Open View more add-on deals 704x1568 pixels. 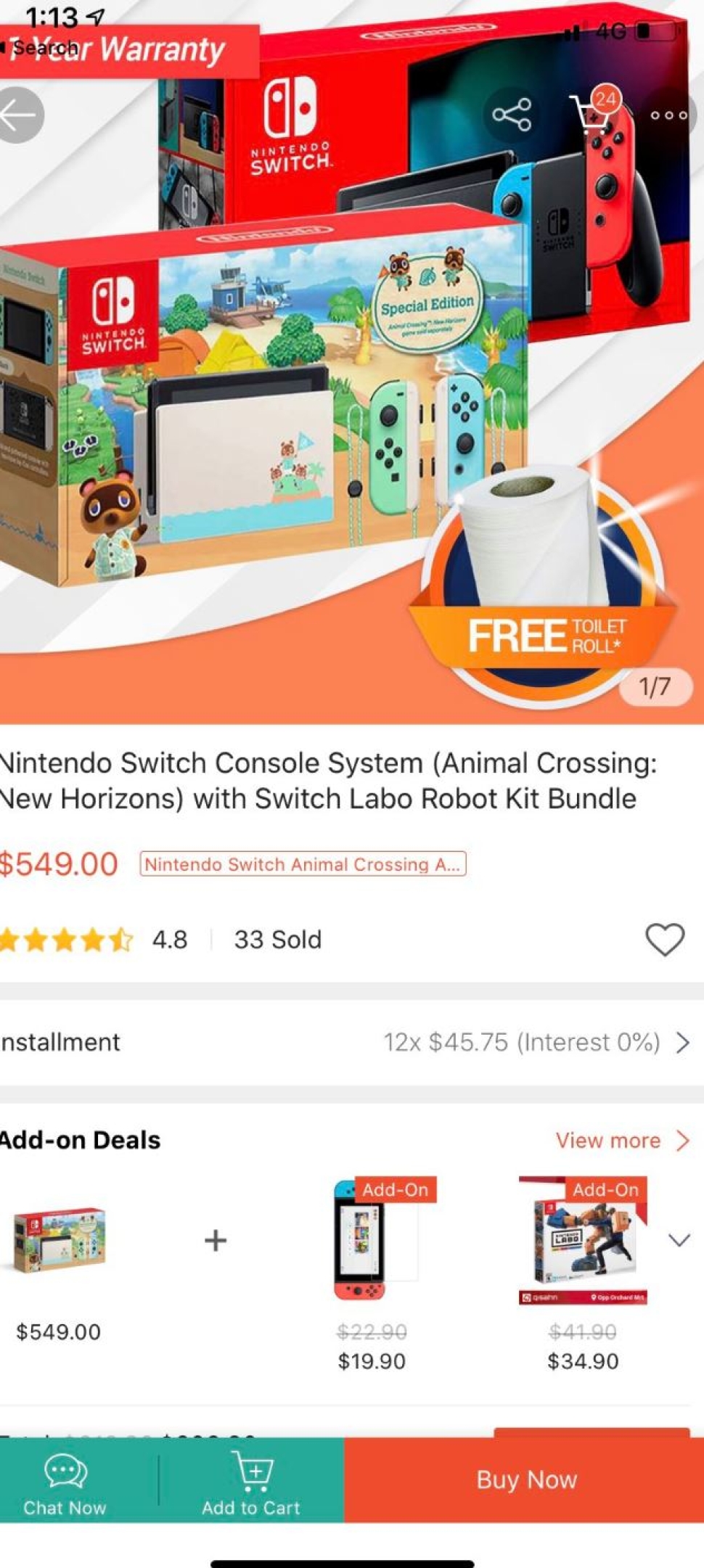point(622,1140)
